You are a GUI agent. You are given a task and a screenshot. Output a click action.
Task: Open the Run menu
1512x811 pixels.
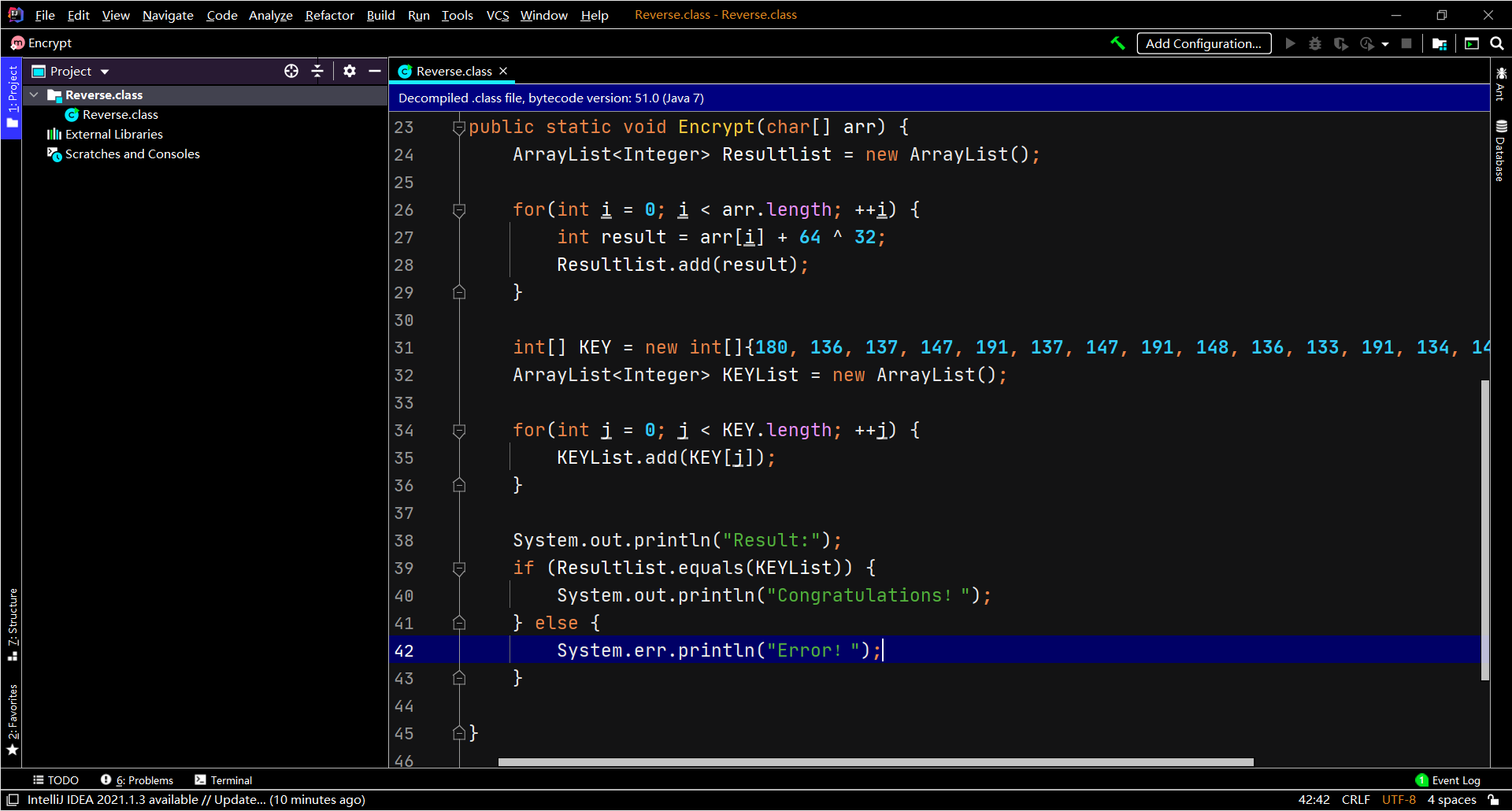[419, 15]
